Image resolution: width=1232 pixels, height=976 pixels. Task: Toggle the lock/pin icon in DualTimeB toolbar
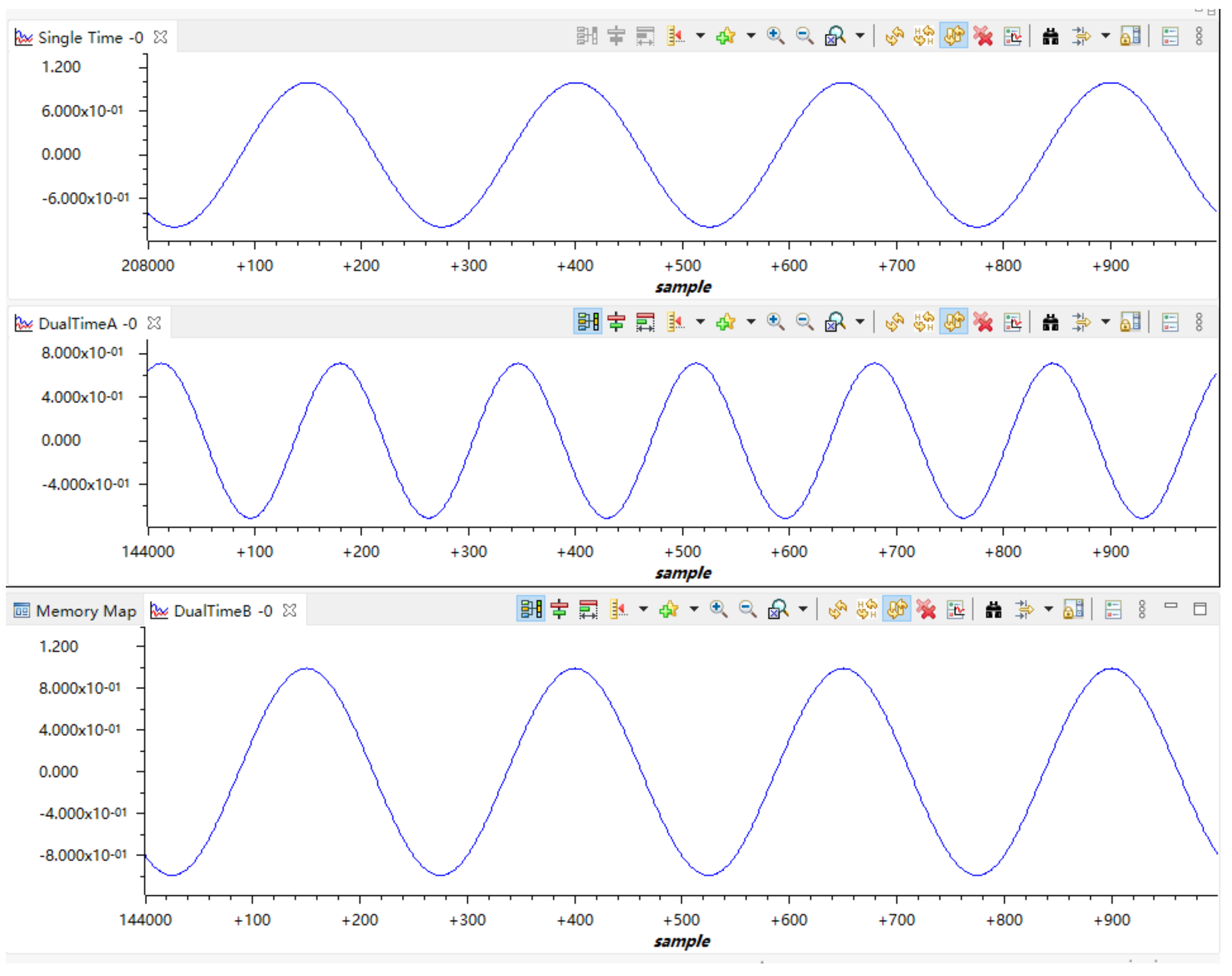pos(1073,610)
